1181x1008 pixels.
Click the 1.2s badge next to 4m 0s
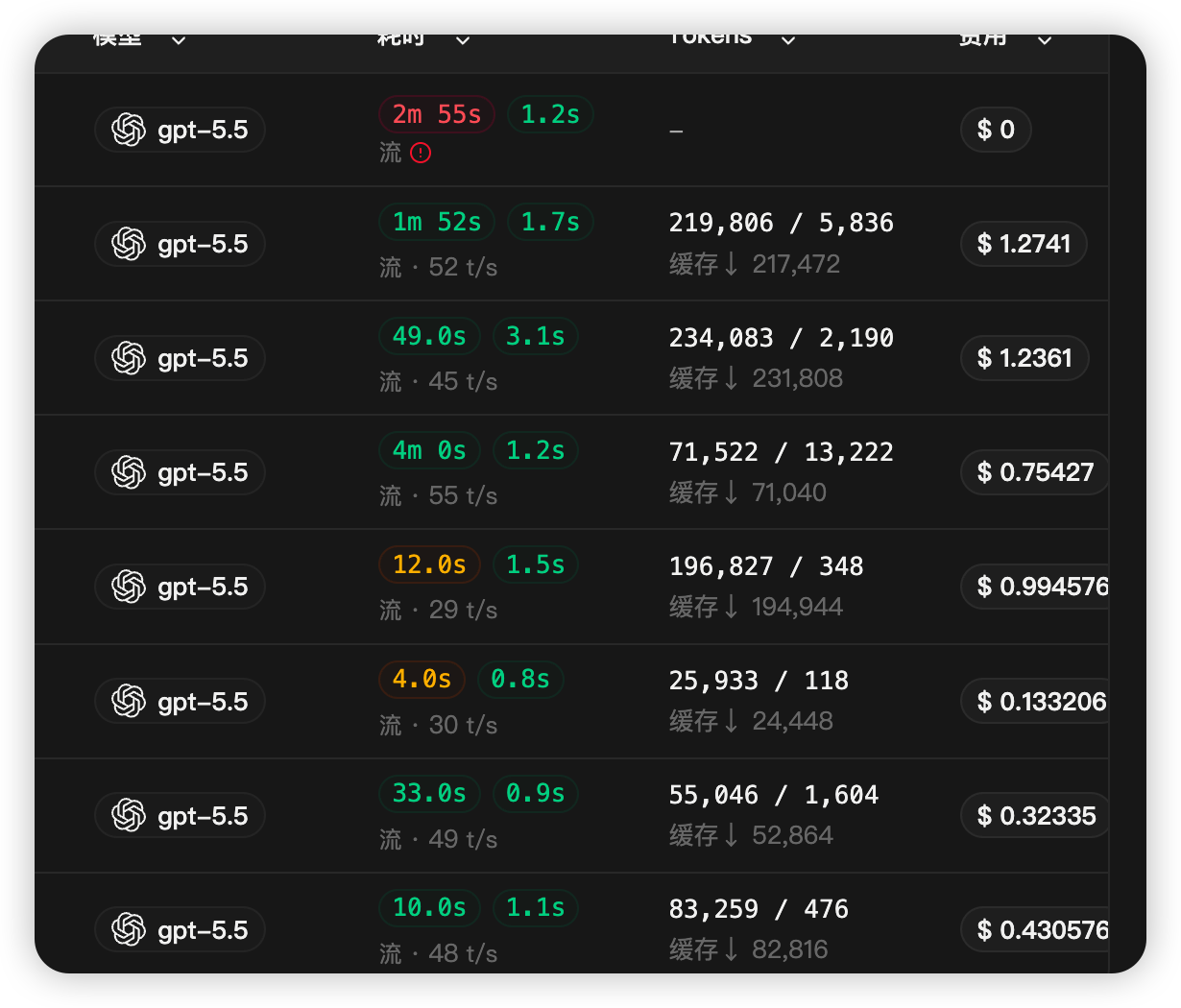[536, 450]
